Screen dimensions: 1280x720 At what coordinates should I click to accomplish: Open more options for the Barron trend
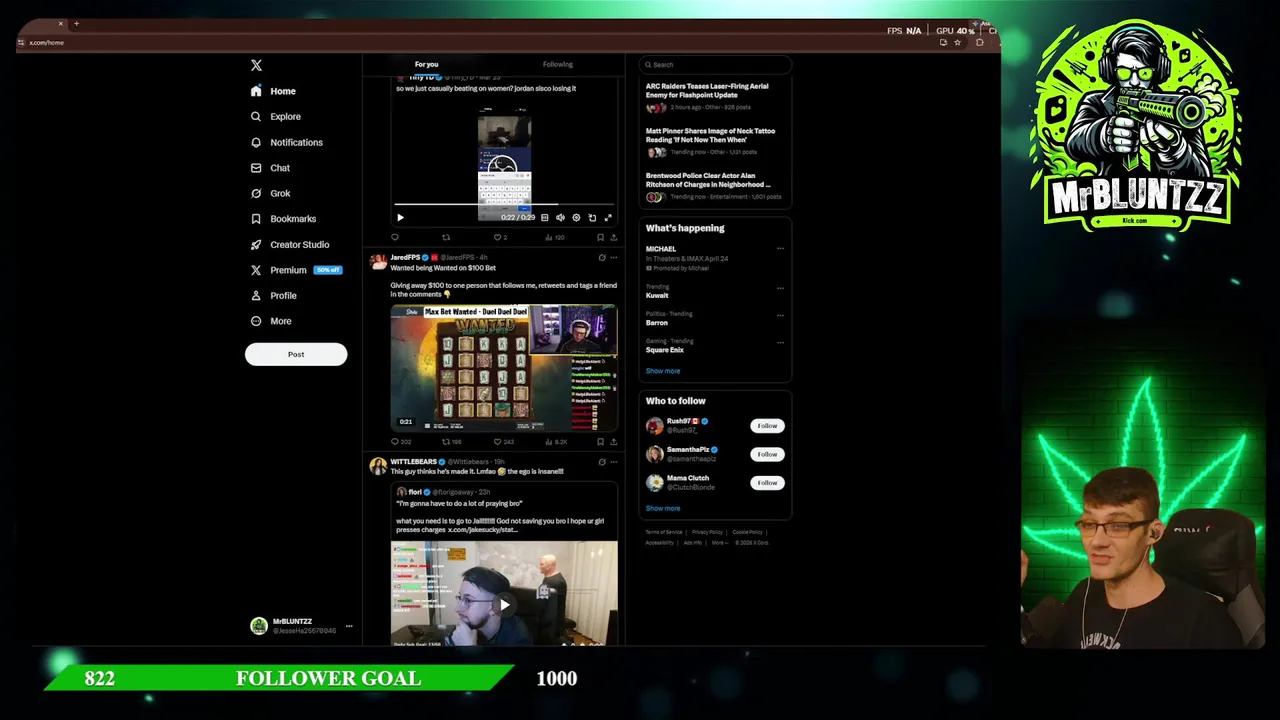pyautogui.click(x=780, y=315)
